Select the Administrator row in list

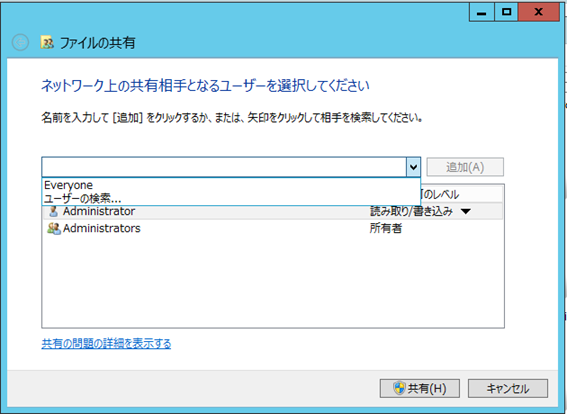tap(273, 211)
